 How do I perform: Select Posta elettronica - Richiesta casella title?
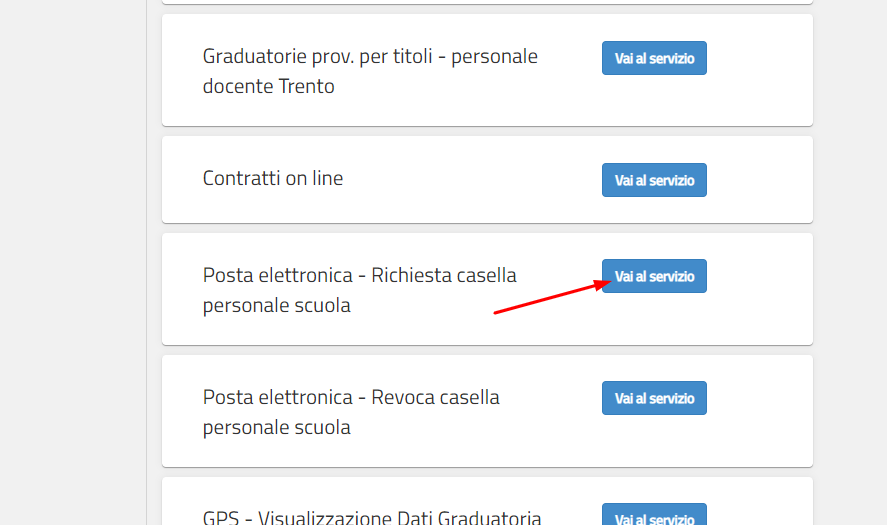click(x=359, y=275)
